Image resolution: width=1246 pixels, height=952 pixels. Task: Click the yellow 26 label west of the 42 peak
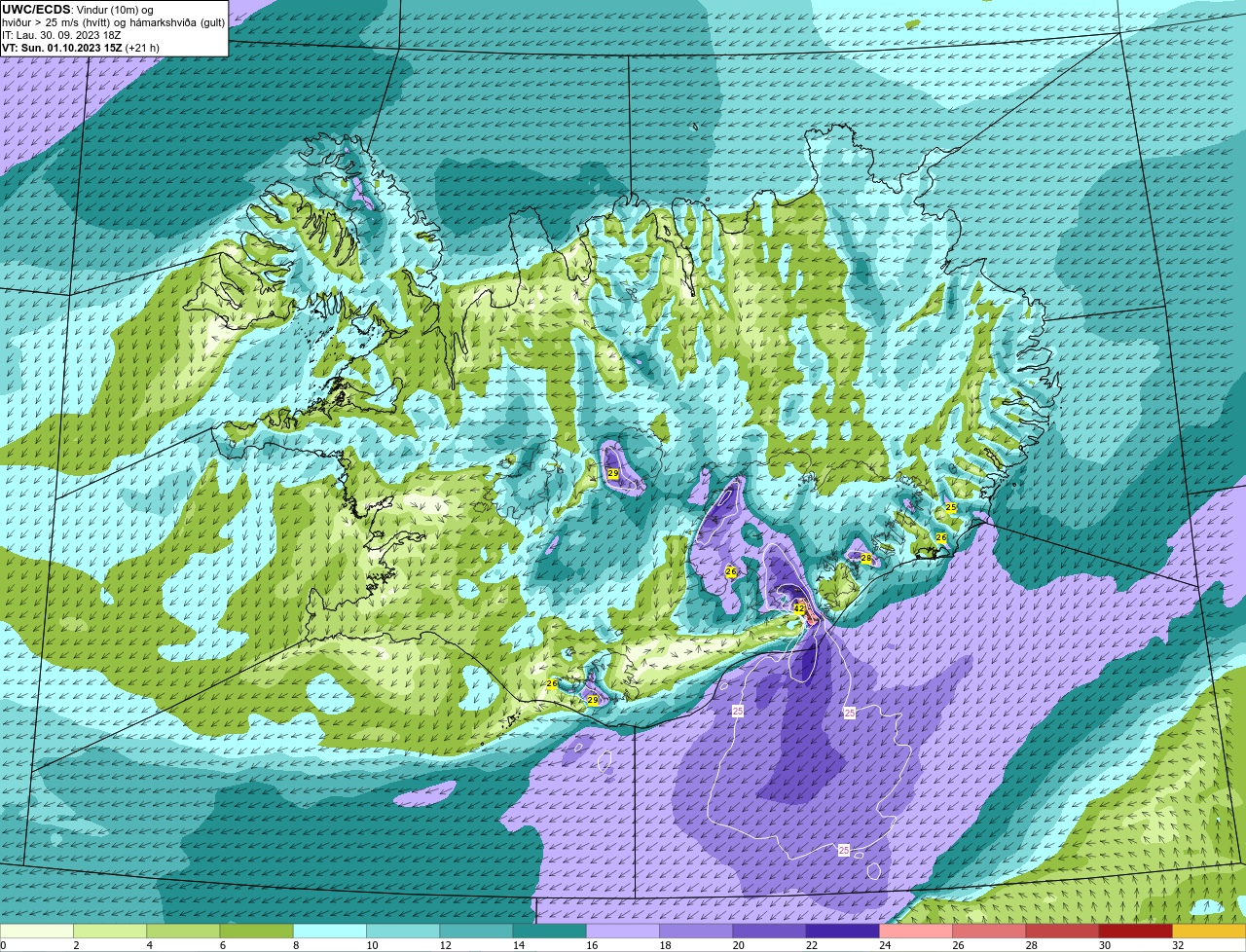coord(731,571)
